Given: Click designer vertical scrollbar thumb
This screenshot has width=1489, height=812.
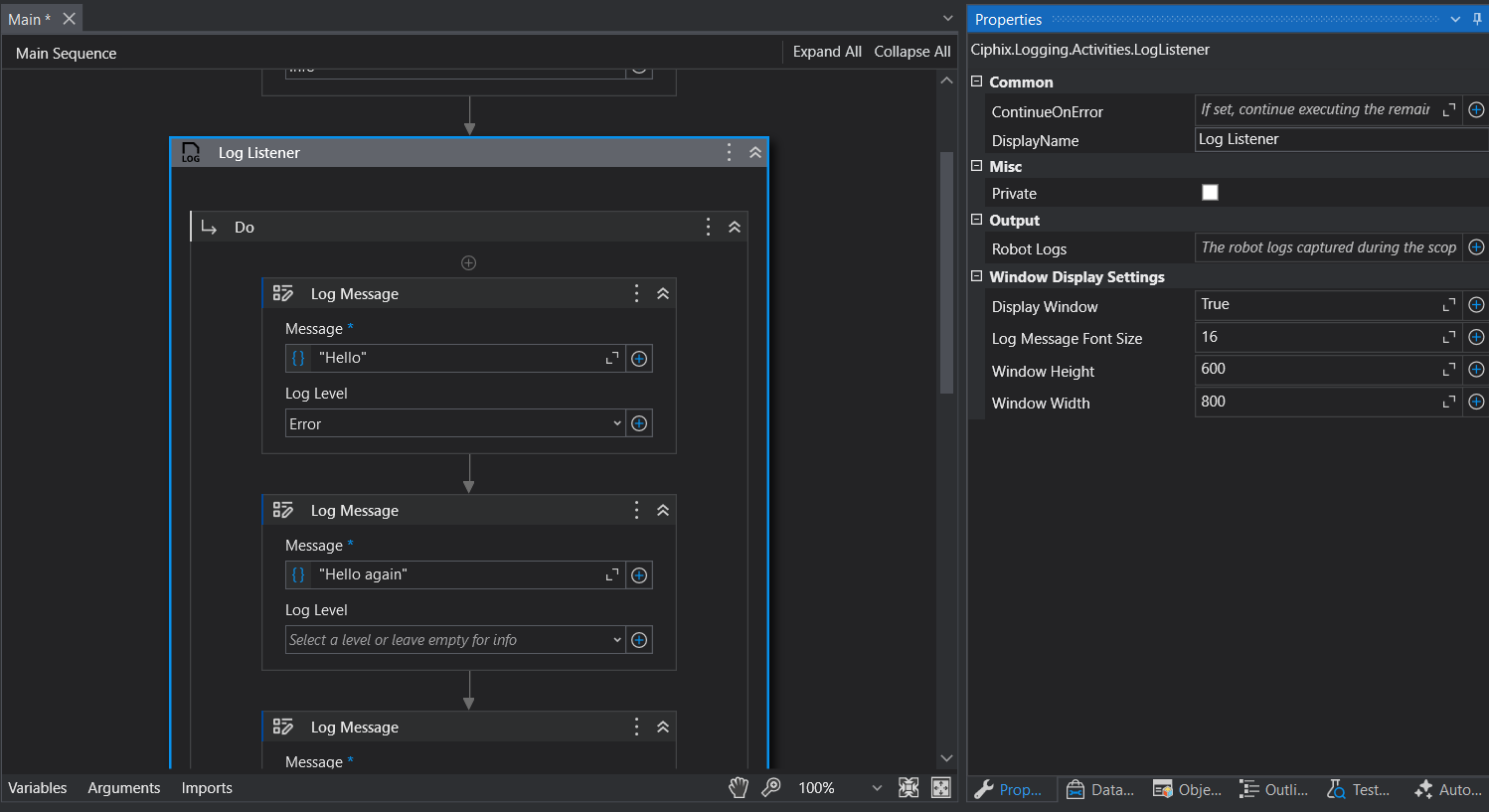Looking at the screenshot, I should point(946,272).
